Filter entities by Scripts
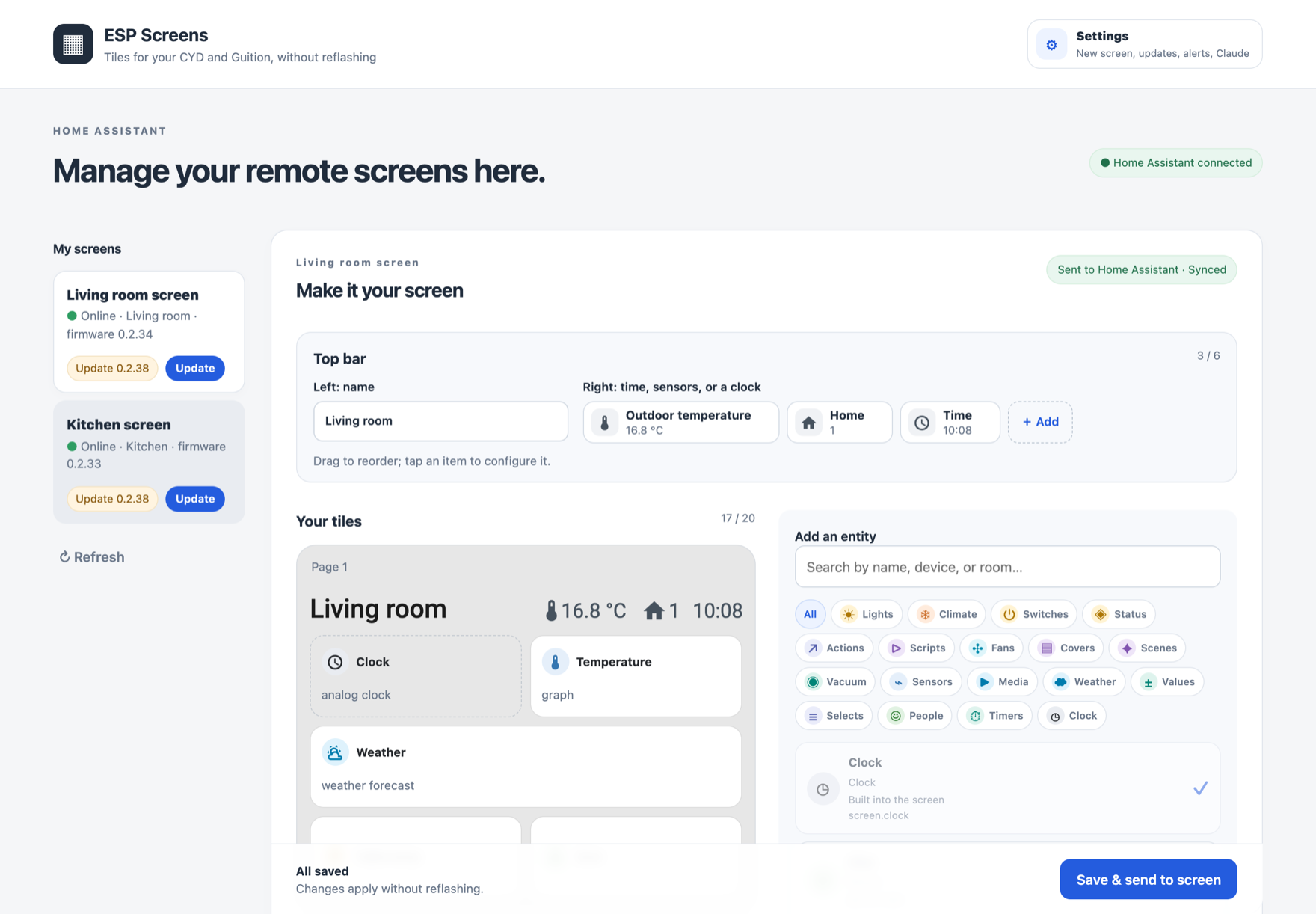 pyautogui.click(x=917, y=648)
